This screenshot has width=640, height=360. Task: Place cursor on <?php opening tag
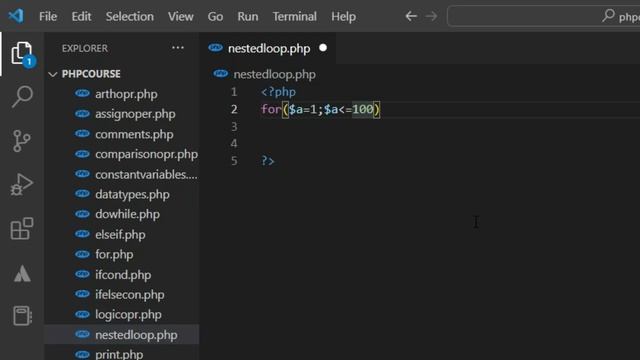(x=278, y=92)
